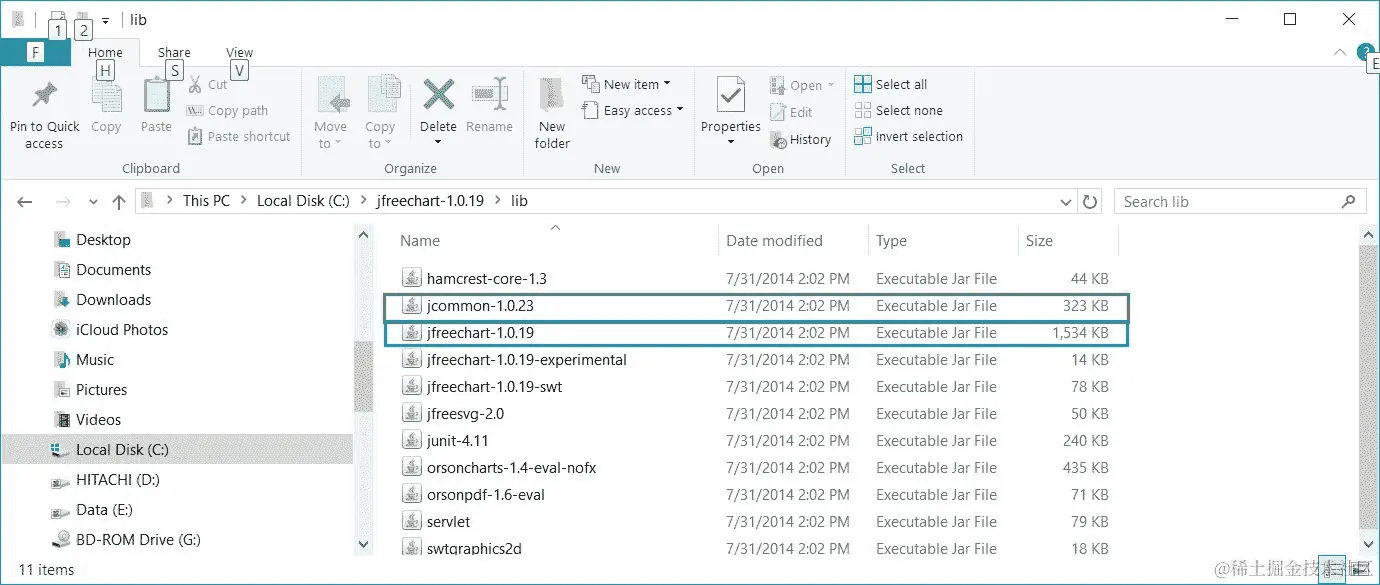Pin the folder to Quick access
This screenshot has width=1380, height=585.
44,114
